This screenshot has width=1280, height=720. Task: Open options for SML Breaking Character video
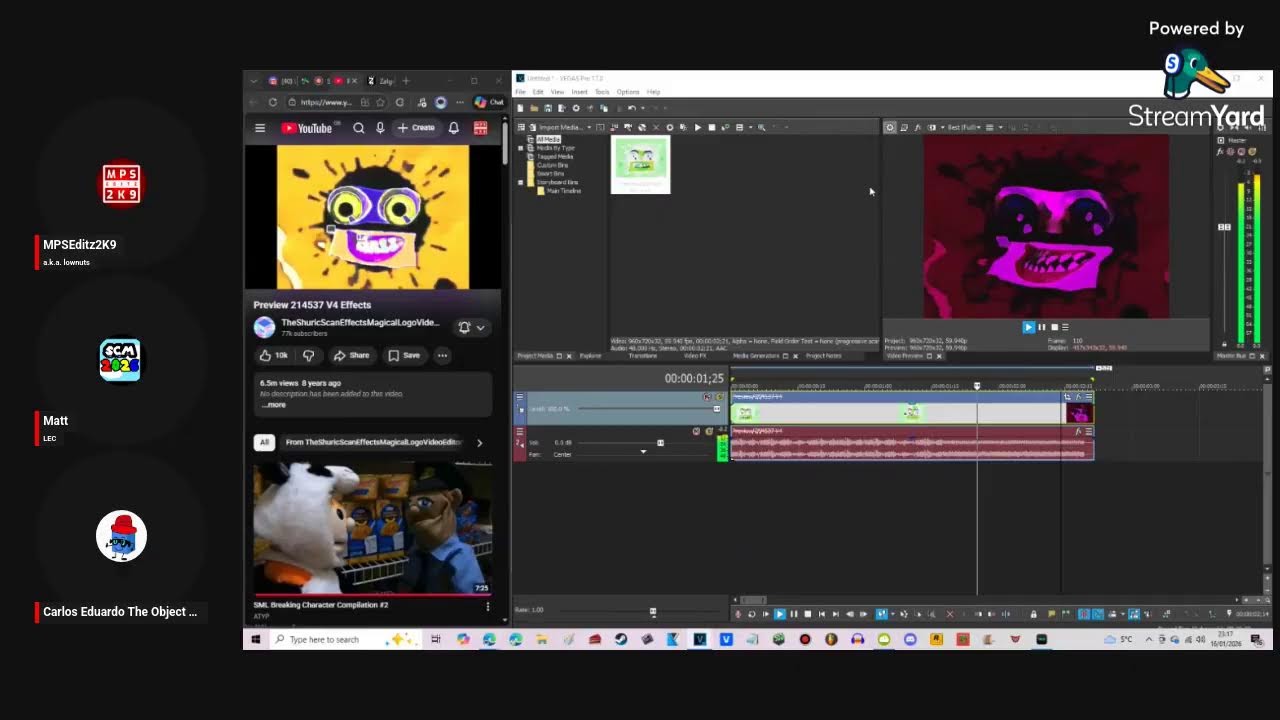click(x=488, y=606)
